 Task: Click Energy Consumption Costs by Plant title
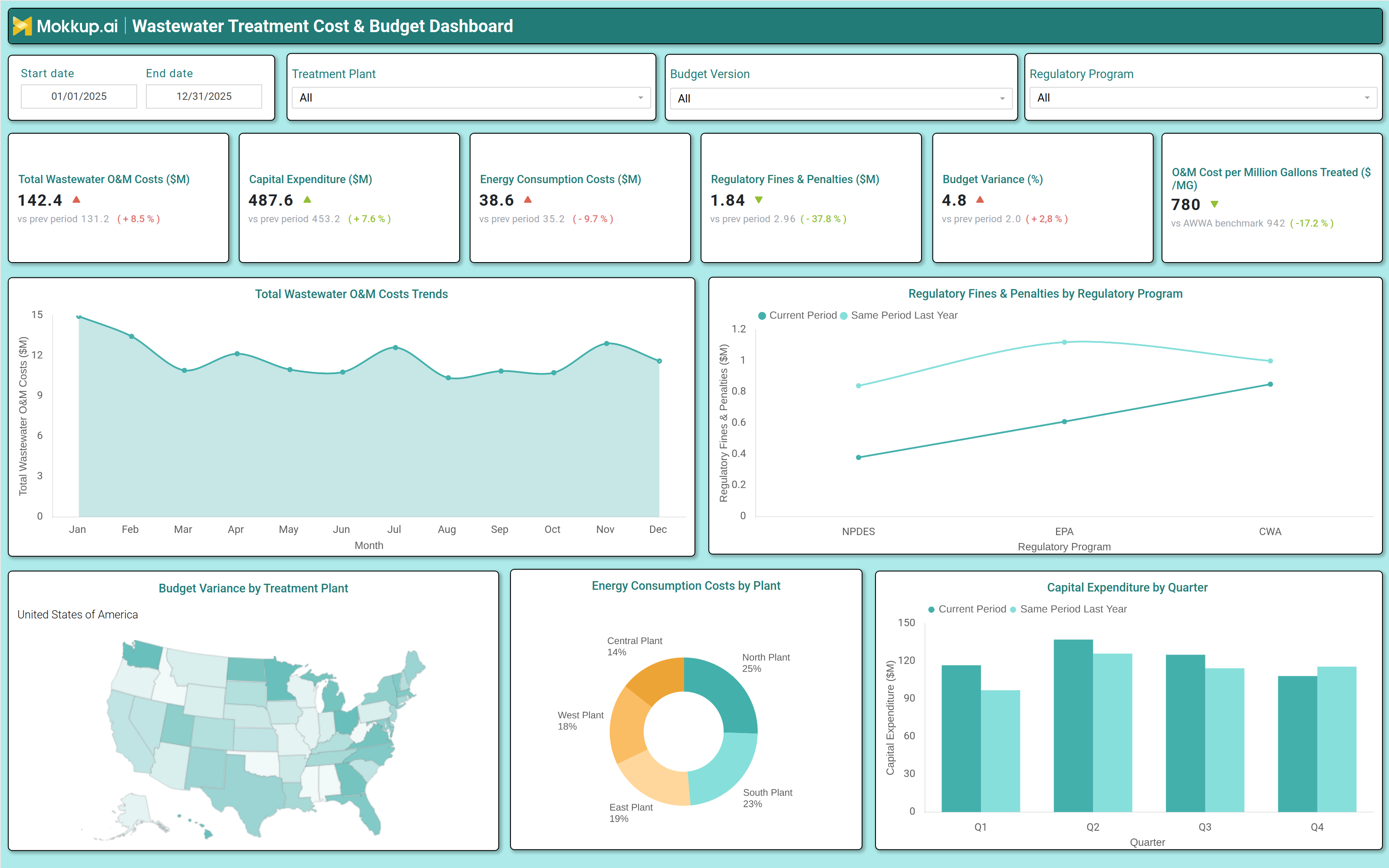pyautogui.click(x=686, y=585)
